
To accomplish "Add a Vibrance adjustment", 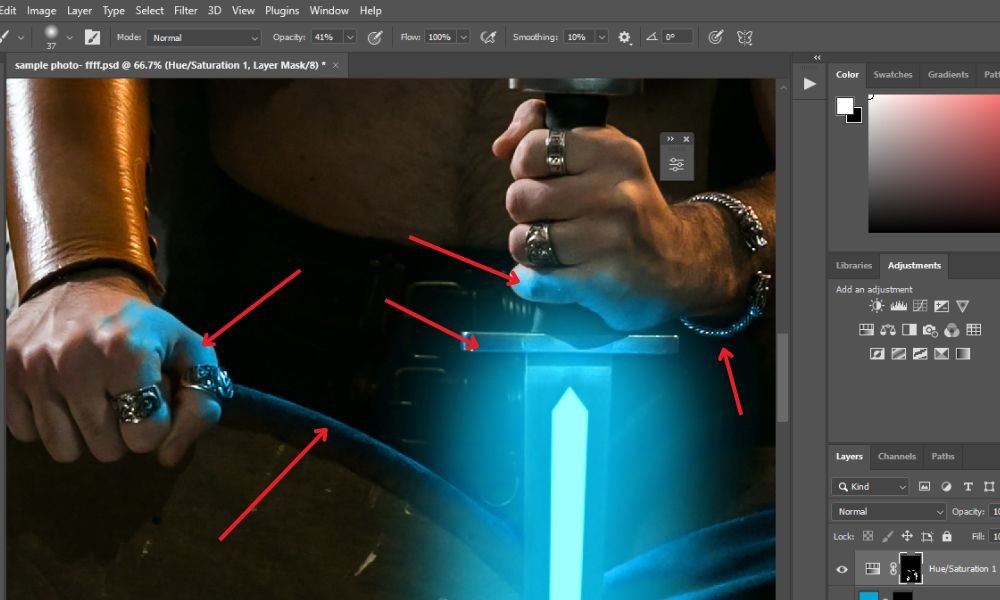I will (962, 306).
